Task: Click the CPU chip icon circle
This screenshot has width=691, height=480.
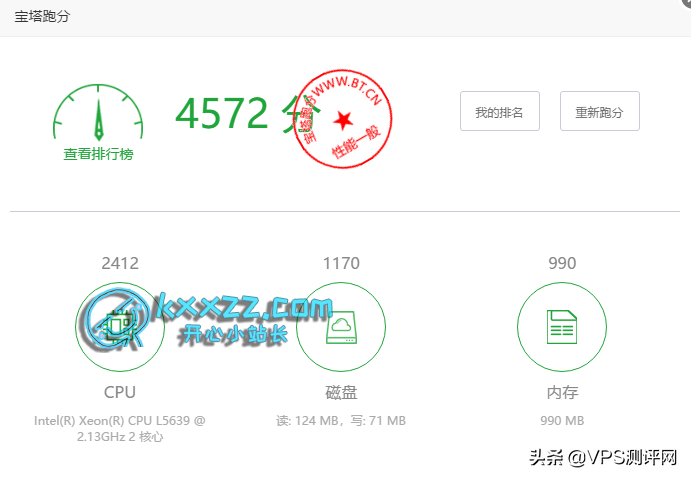Action: (120, 327)
